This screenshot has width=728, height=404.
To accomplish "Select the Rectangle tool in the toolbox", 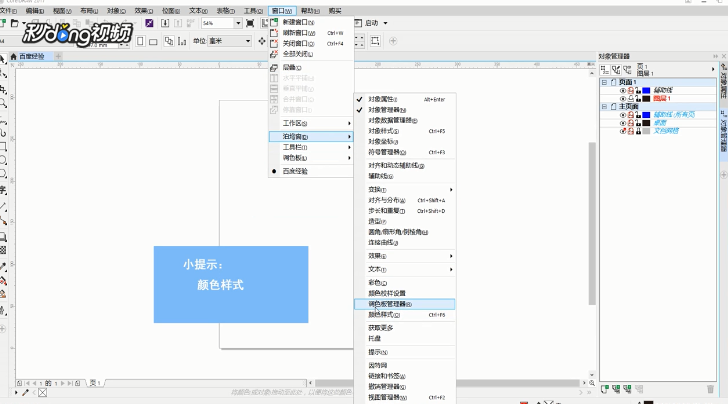I will click(x=3, y=147).
